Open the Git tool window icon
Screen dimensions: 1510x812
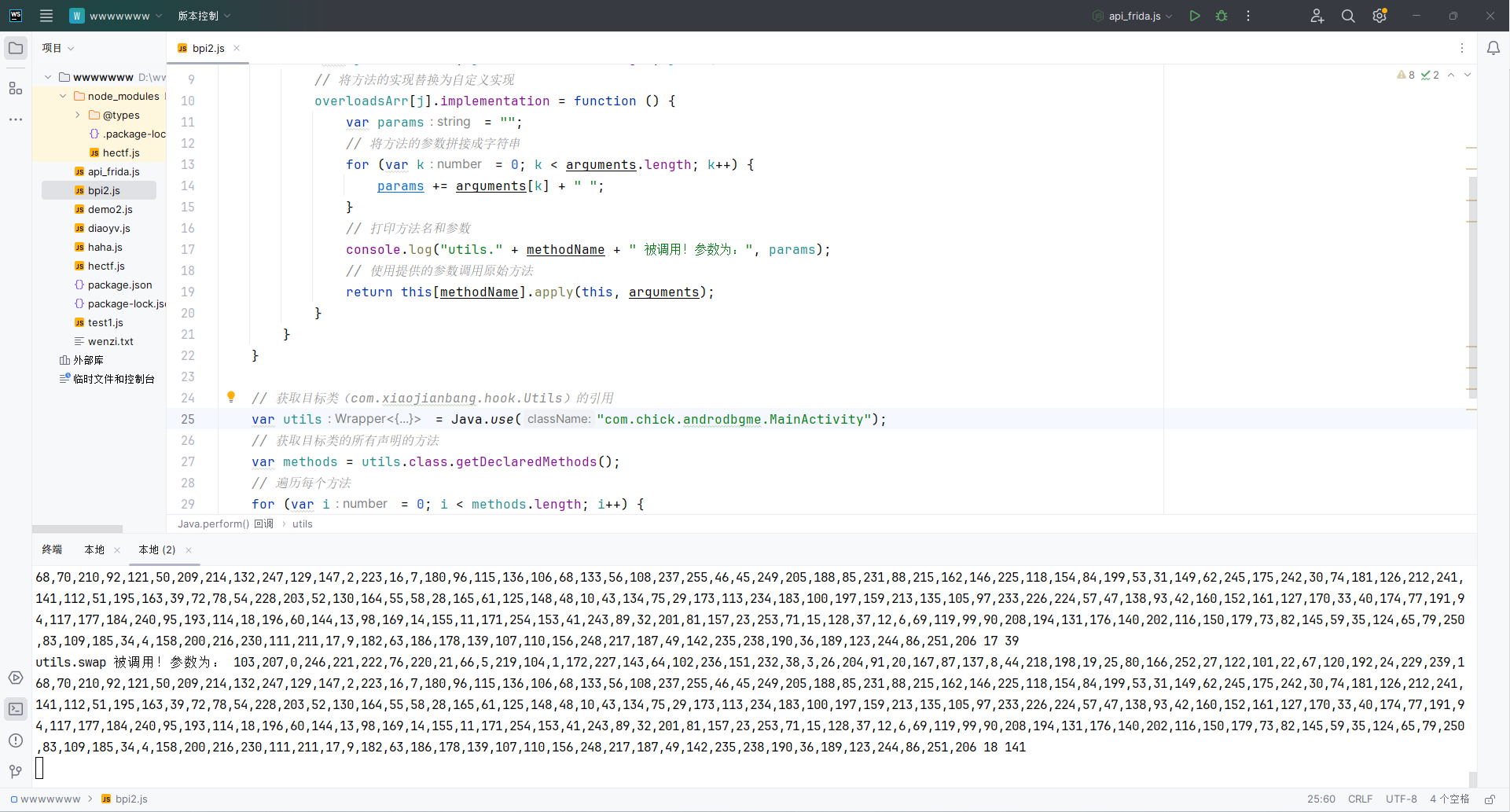16,772
